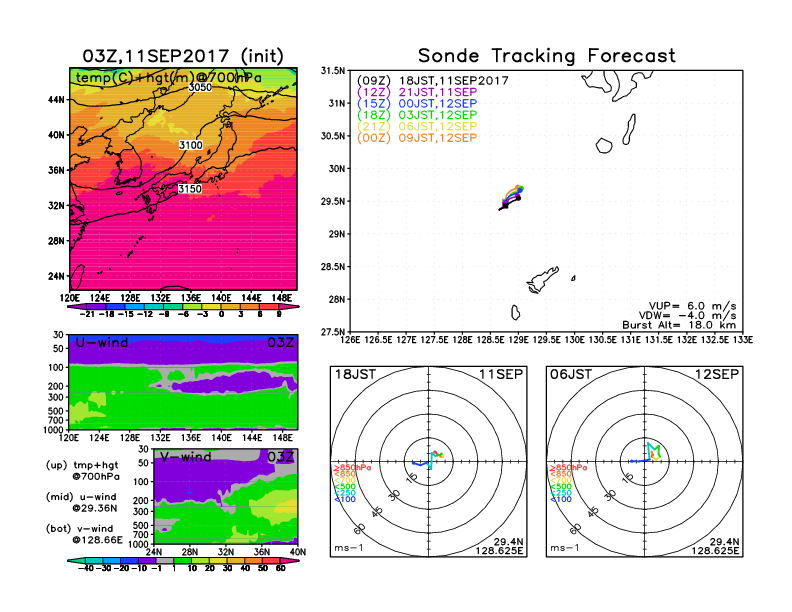
Task: Click the "VDW= -4.0 m/s" value
Action: click(x=687, y=316)
